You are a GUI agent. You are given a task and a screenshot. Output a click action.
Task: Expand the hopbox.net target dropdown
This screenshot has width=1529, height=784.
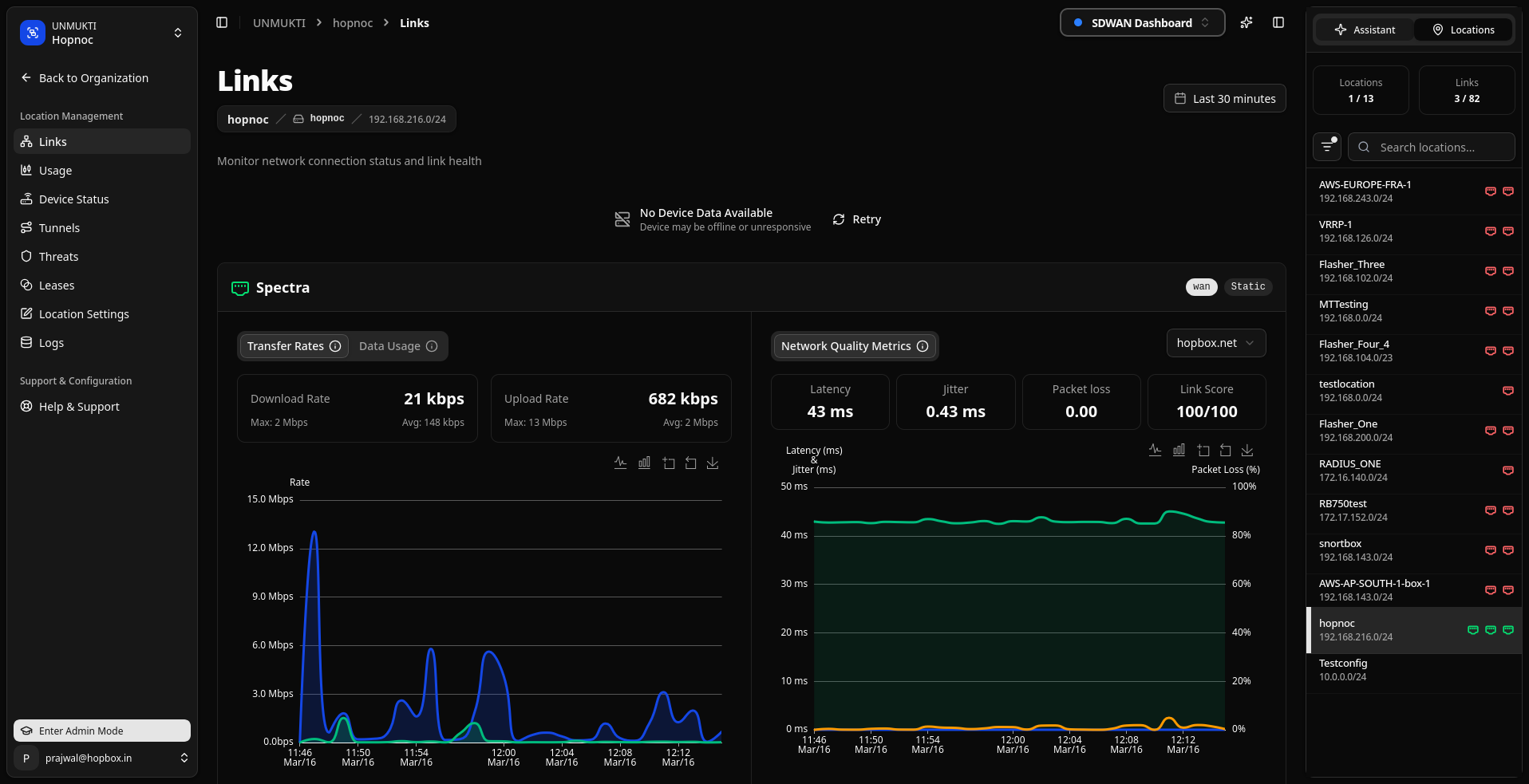click(x=1215, y=343)
